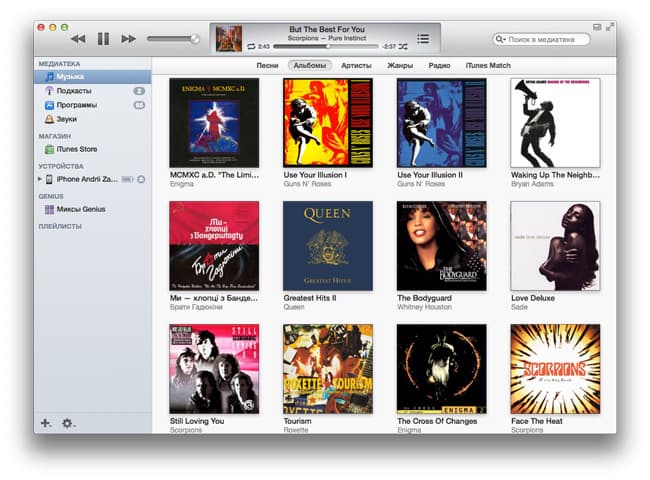Switch to the mini player icon
Image resolution: width=650 pixels, height=480 pixels.
point(597,27)
